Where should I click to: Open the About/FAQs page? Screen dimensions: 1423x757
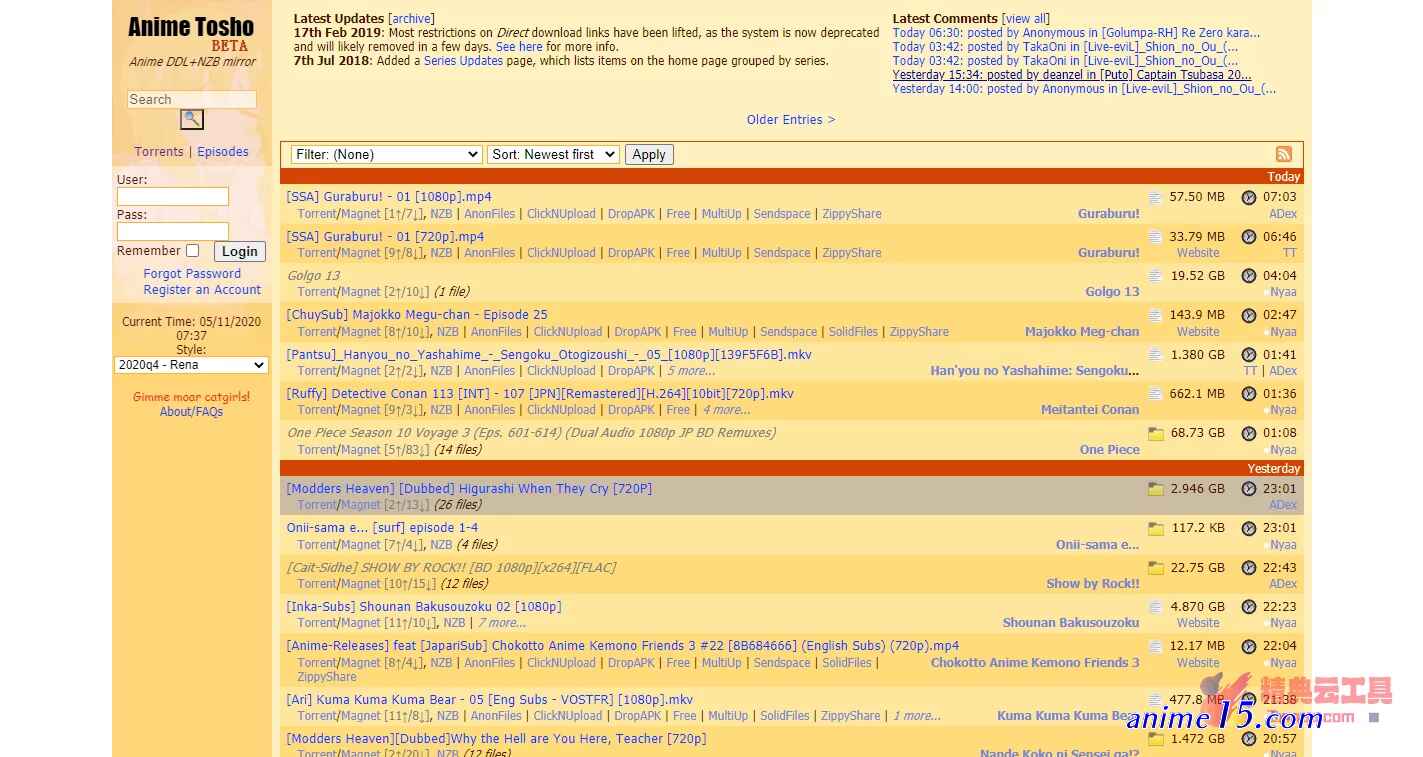[191, 412]
